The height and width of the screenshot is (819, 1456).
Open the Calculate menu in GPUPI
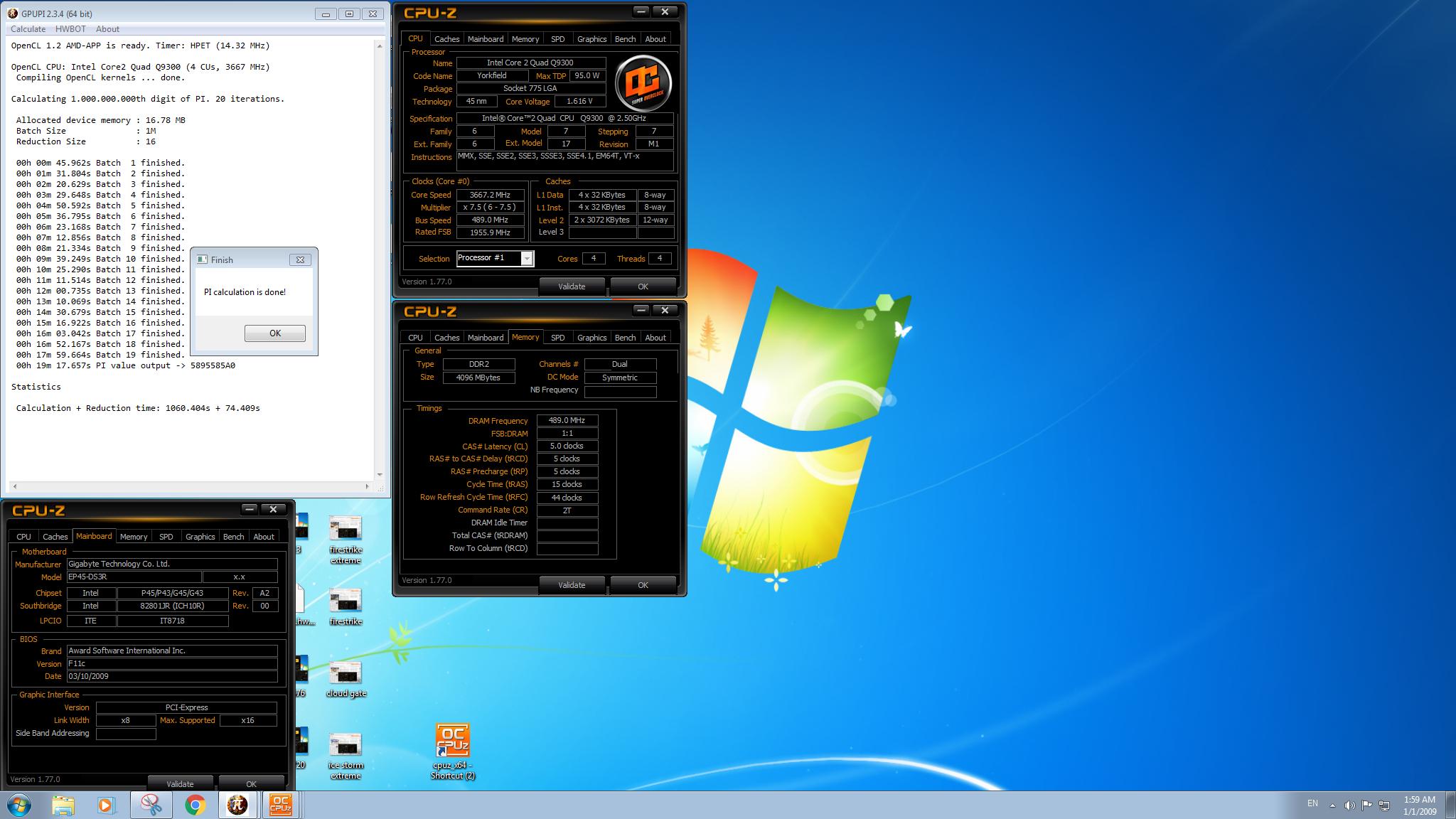coord(28,29)
